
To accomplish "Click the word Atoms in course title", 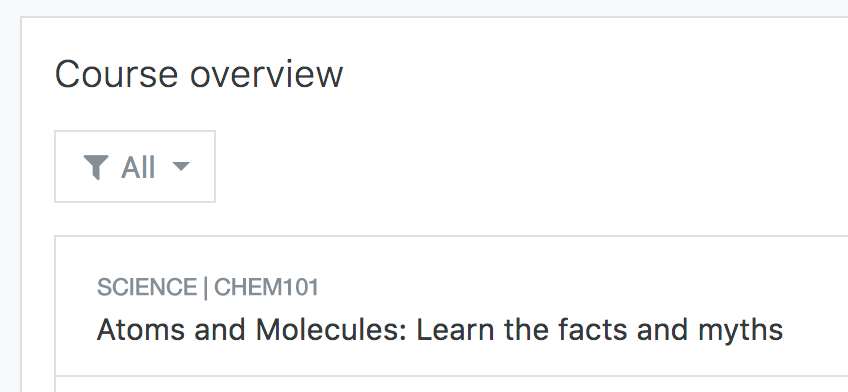I will [142, 329].
